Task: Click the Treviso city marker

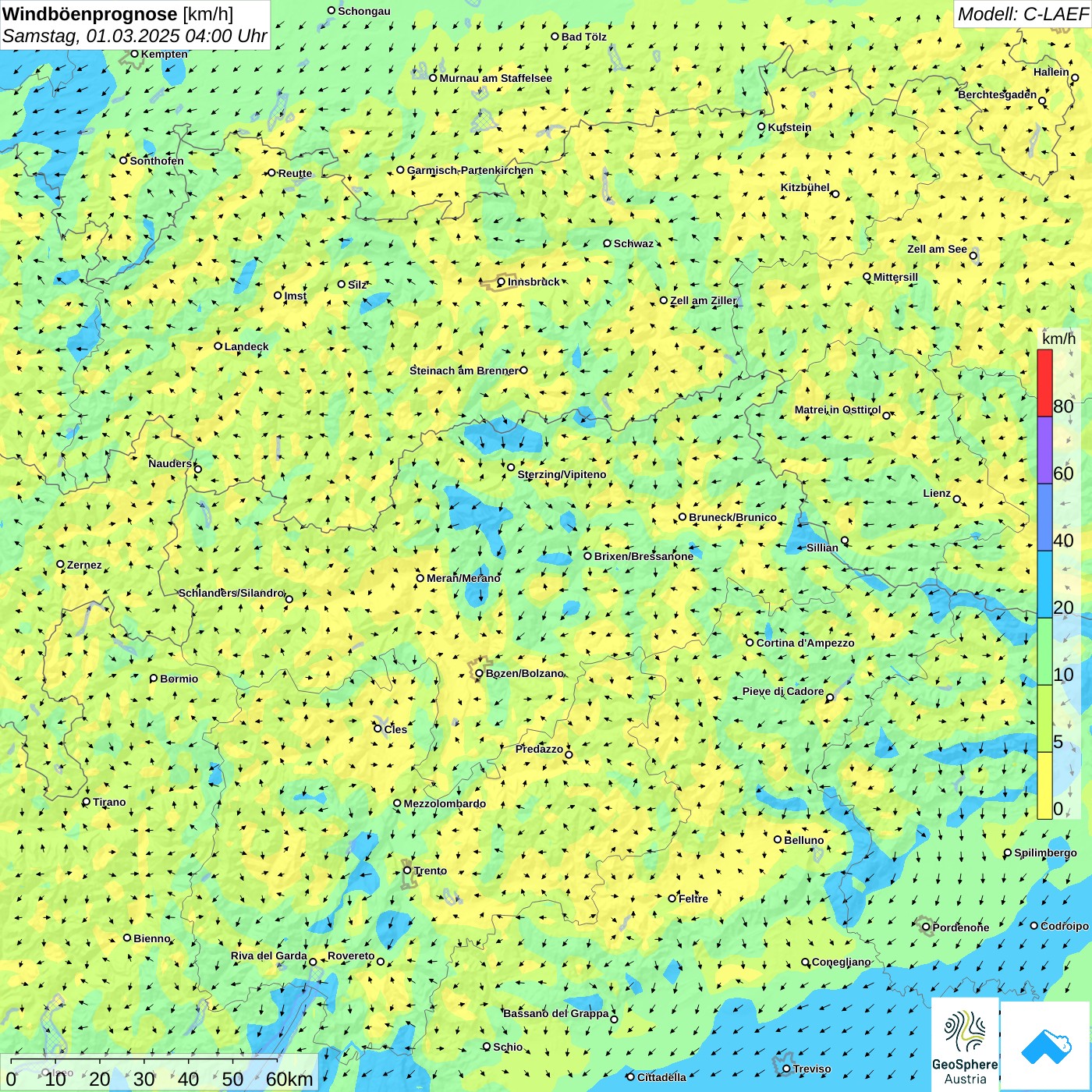Action: coord(786,1069)
